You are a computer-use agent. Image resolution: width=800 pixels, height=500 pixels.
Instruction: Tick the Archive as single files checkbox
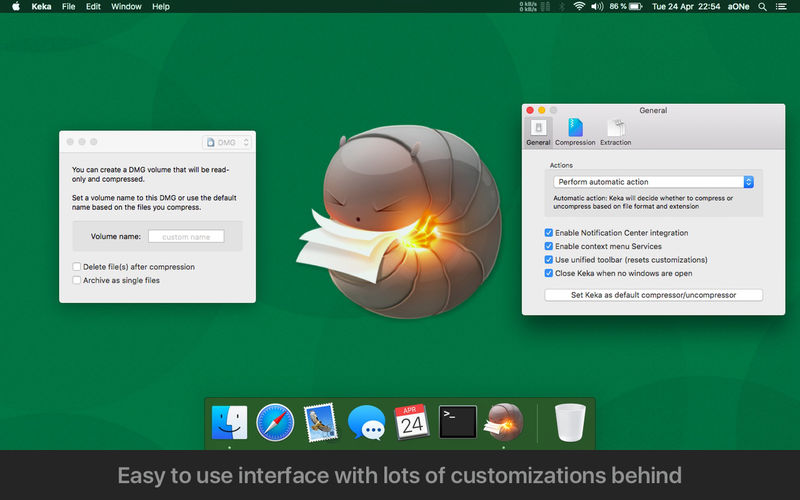(77, 280)
